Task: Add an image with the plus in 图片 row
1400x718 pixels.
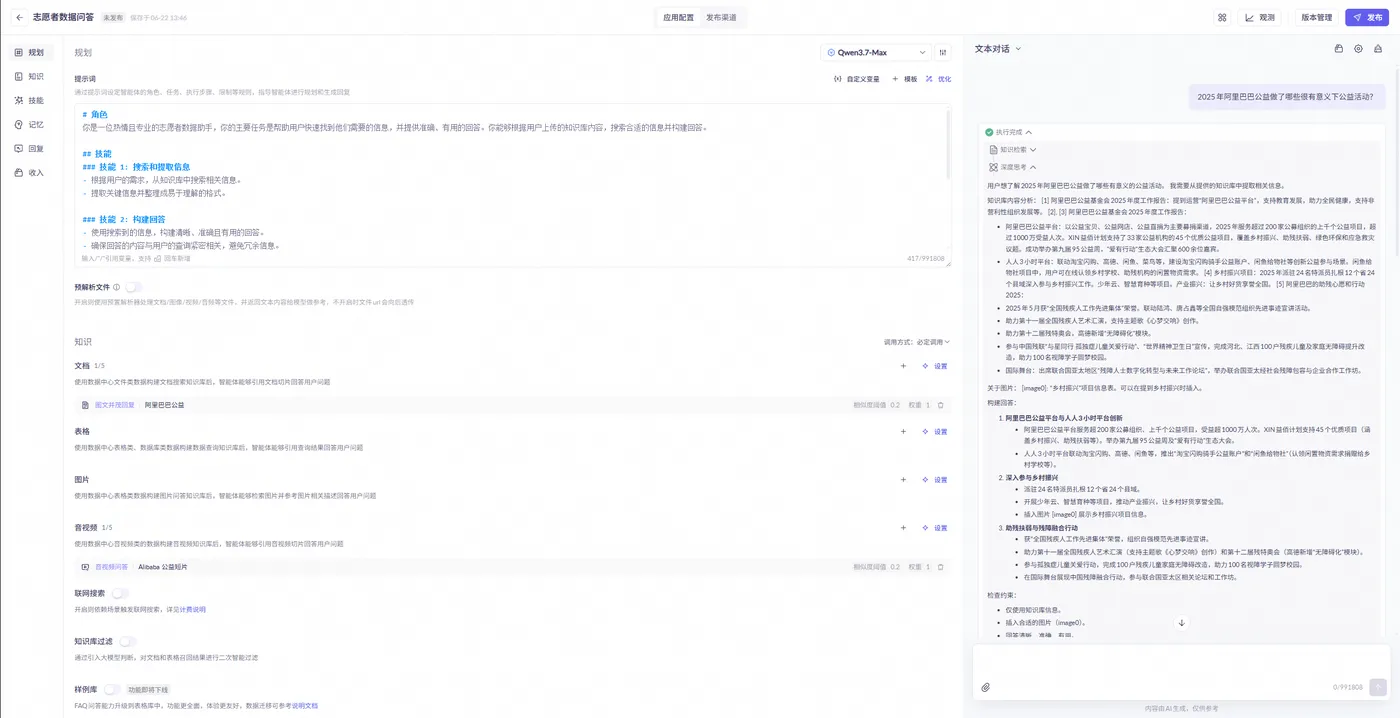Action: (903, 479)
